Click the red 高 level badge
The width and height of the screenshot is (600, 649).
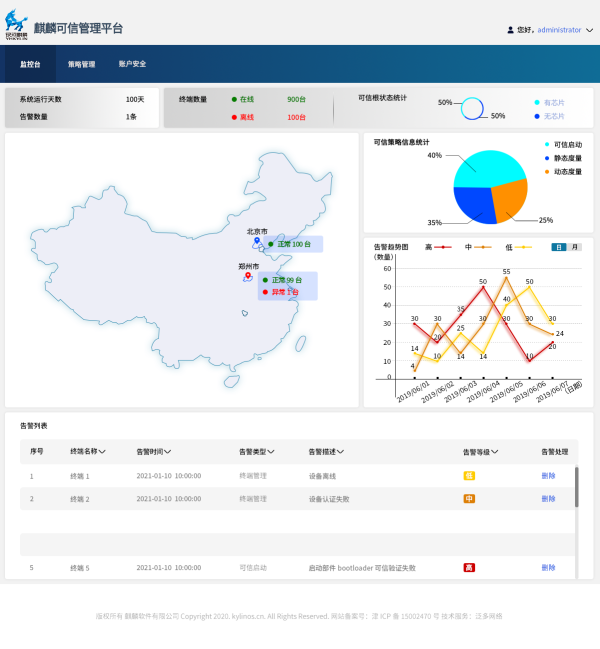(x=469, y=567)
